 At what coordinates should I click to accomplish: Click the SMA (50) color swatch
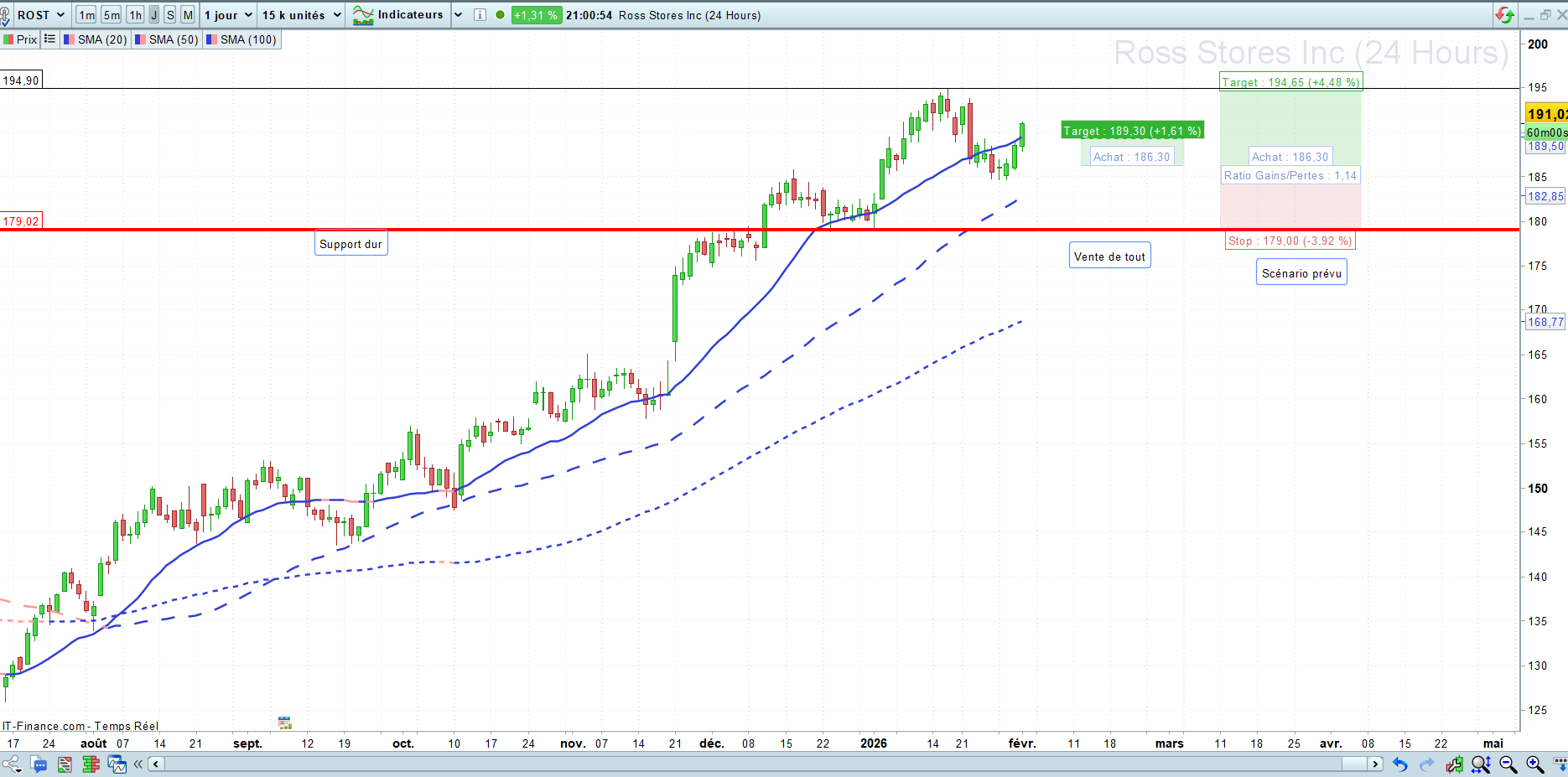tap(141, 39)
